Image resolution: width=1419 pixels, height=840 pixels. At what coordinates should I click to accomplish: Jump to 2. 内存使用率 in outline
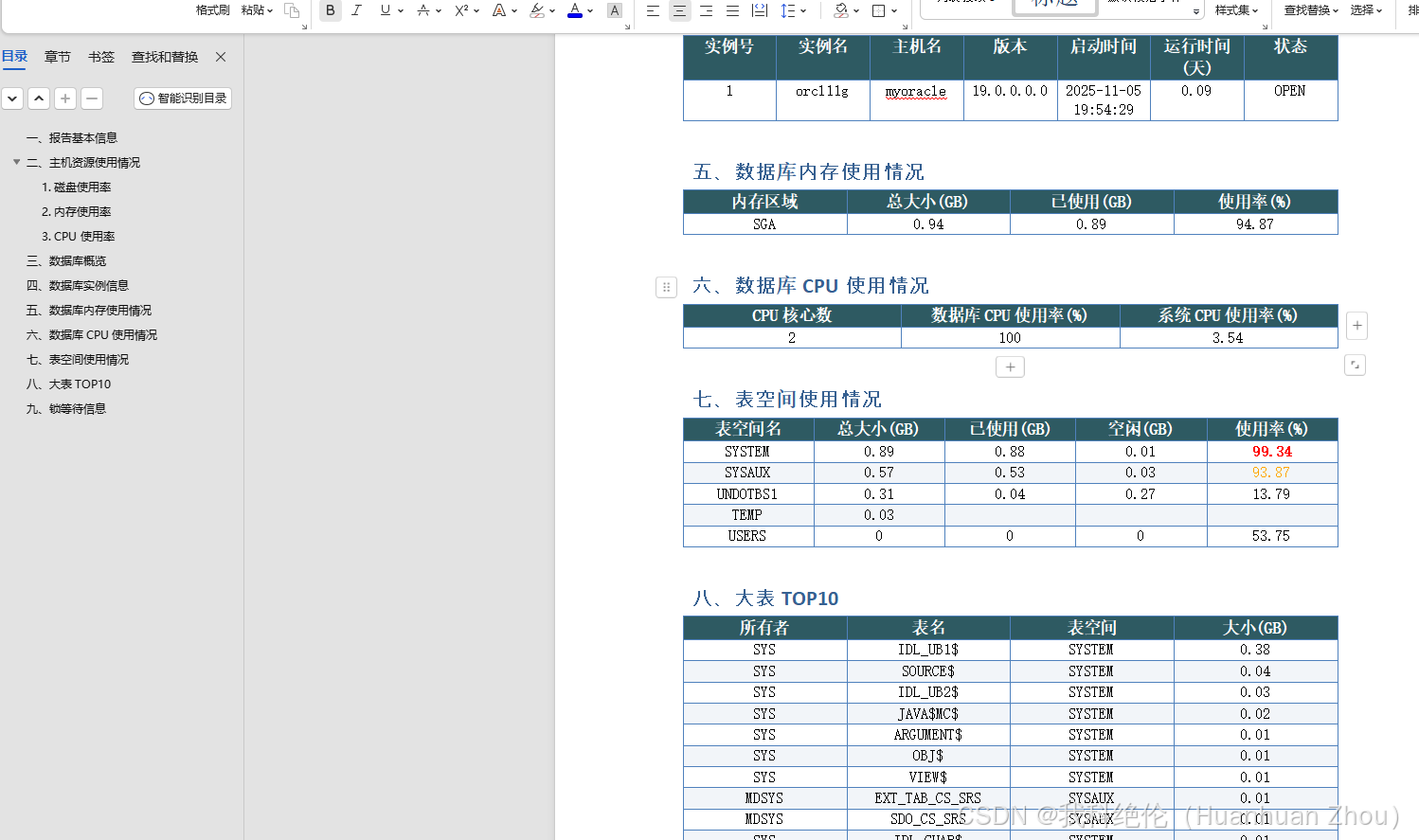(77, 212)
